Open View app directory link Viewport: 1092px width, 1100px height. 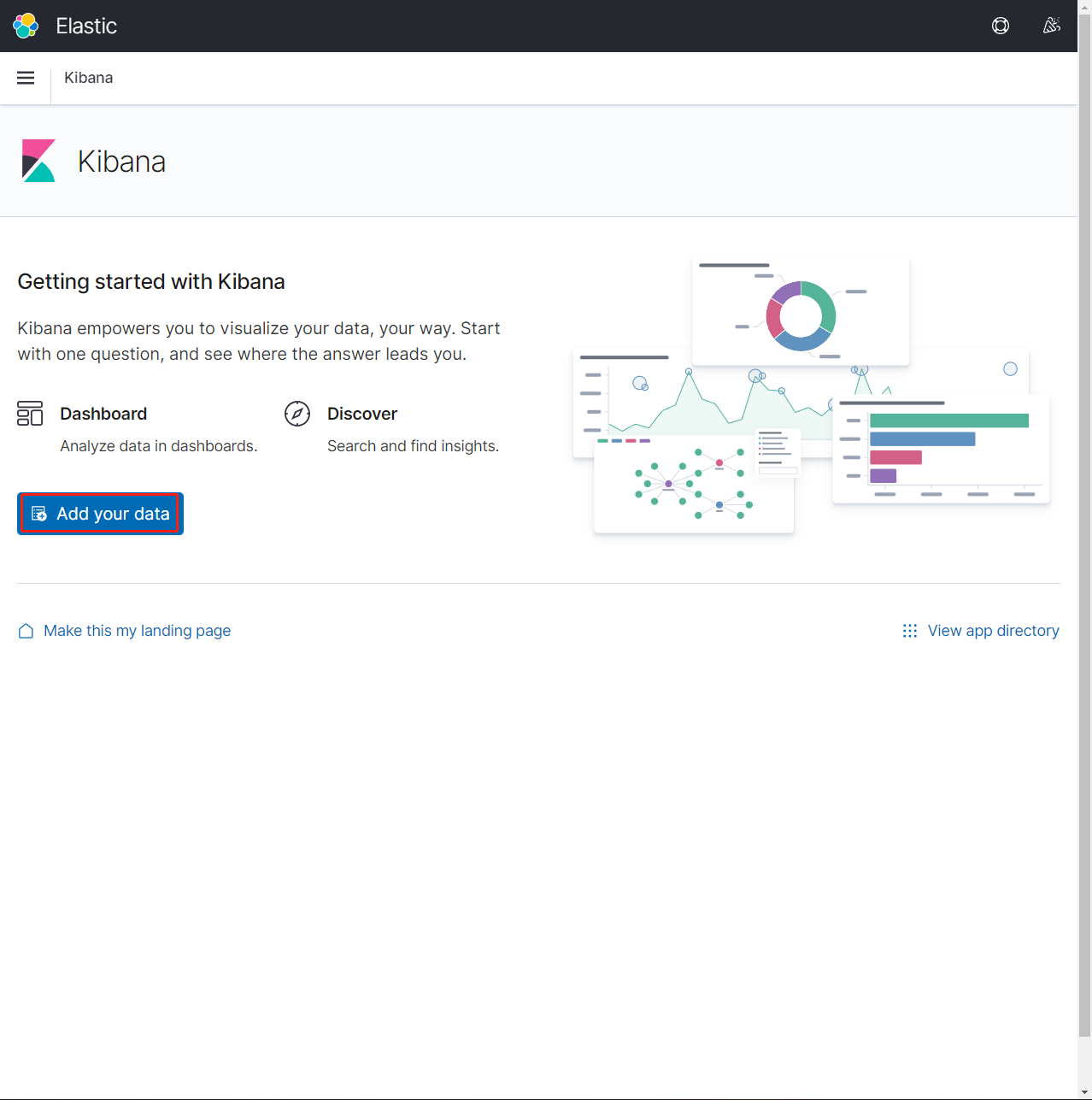[x=994, y=631]
